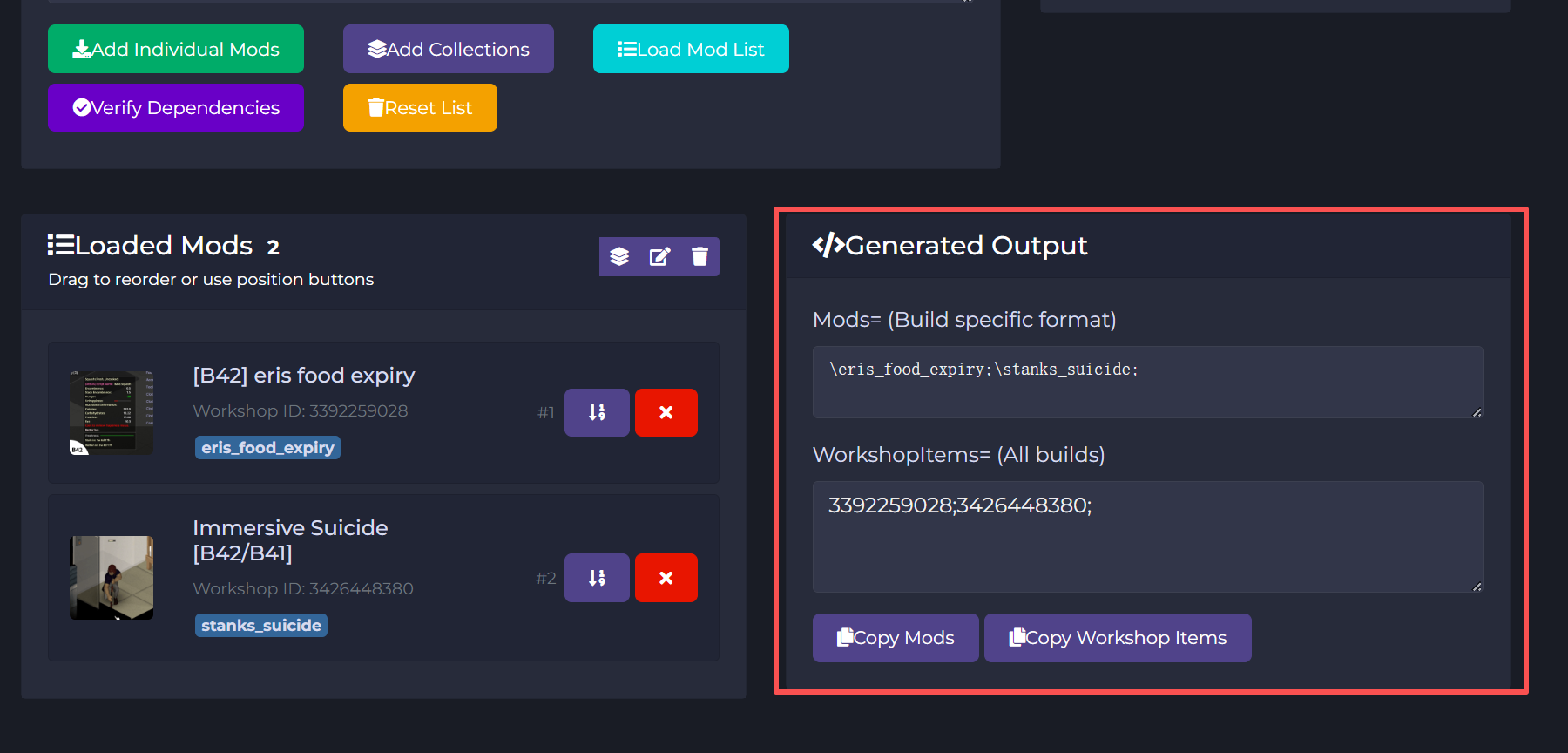Image resolution: width=1568 pixels, height=753 pixels.
Task: Remove Immersive Suicide mod with red X
Action: pos(666,578)
